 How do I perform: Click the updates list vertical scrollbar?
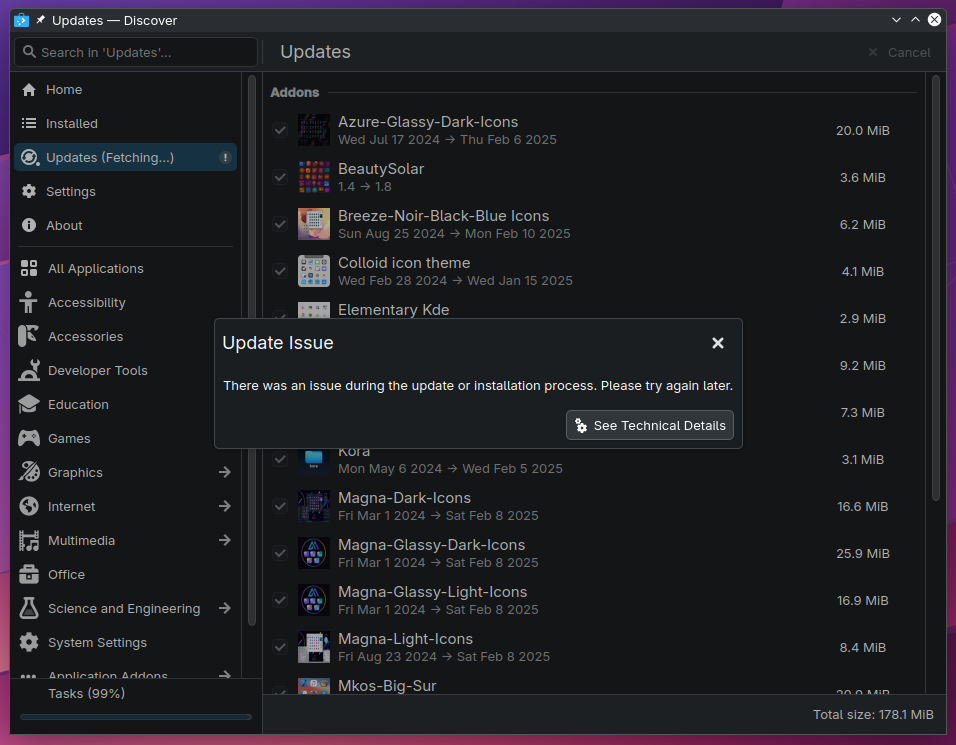(936, 288)
